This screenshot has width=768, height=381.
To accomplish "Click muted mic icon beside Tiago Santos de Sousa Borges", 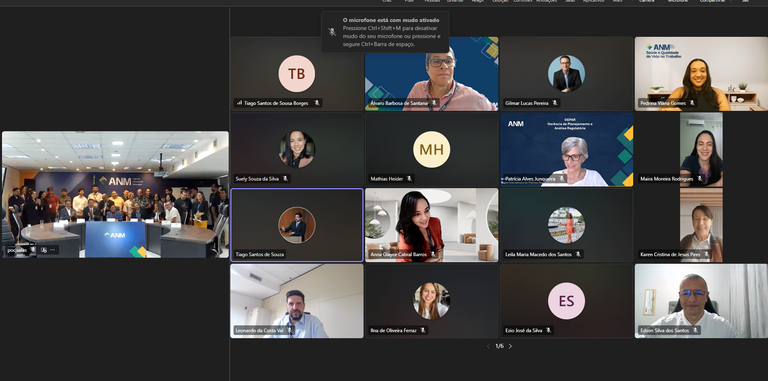I will point(317,103).
